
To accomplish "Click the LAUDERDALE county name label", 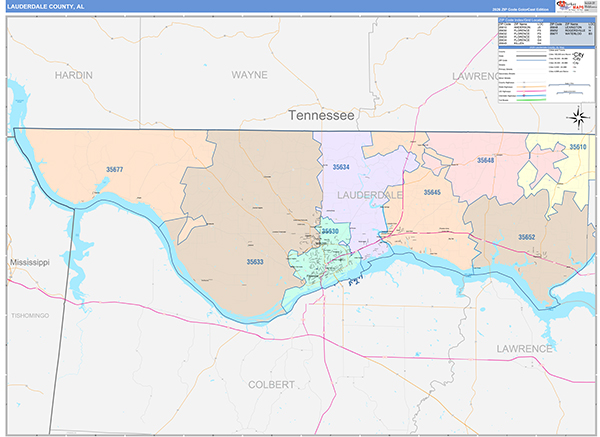I will pos(370,195).
